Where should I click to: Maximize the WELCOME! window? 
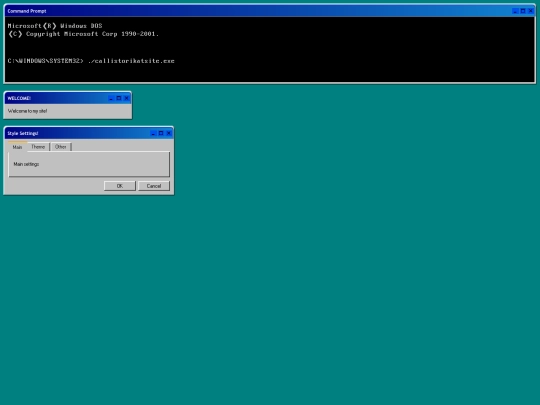click(x=119, y=98)
